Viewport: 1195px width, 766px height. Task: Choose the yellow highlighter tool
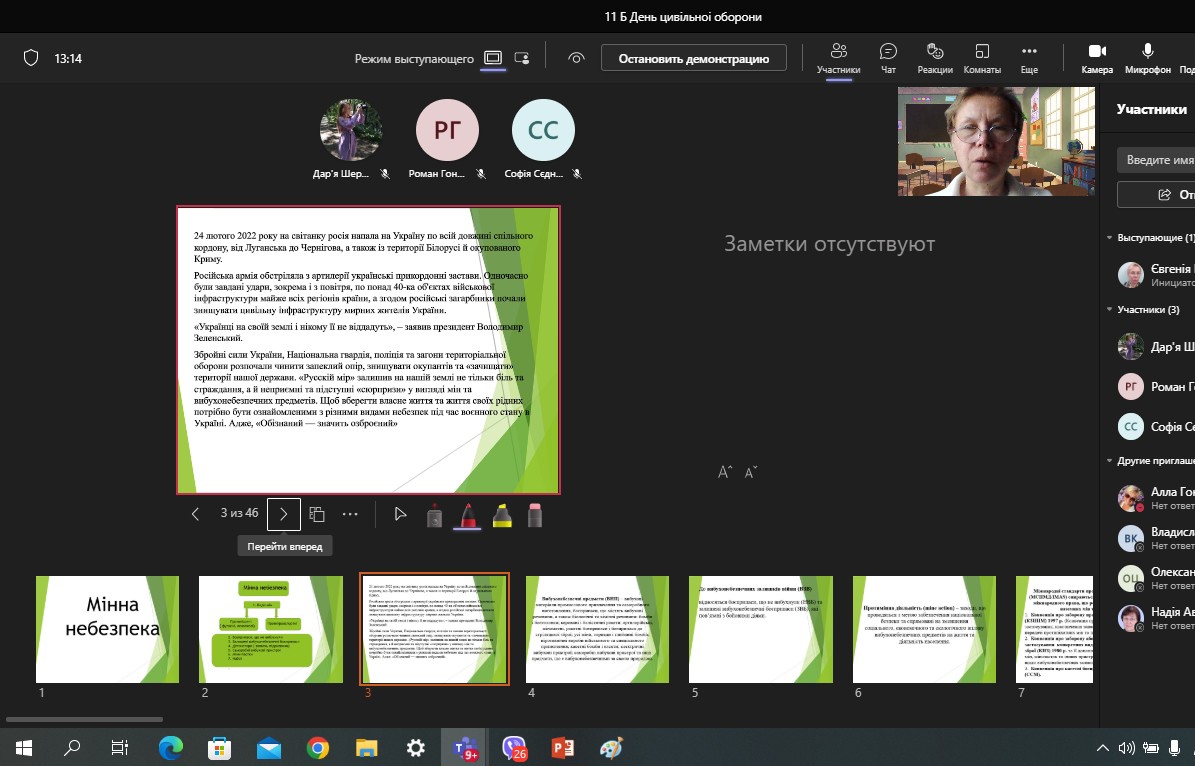click(x=501, y=514)
